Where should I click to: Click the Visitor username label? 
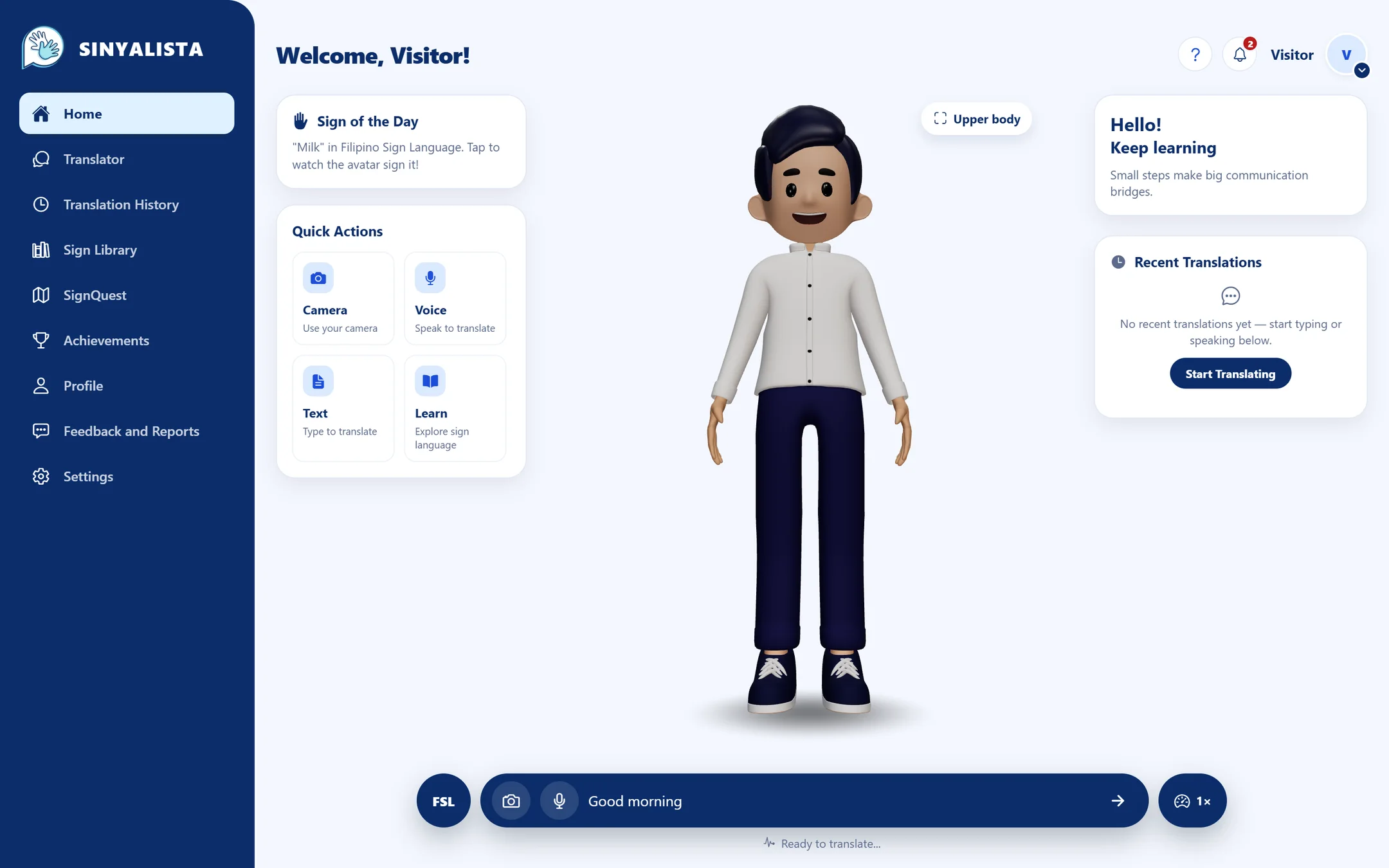[1291, 55]
